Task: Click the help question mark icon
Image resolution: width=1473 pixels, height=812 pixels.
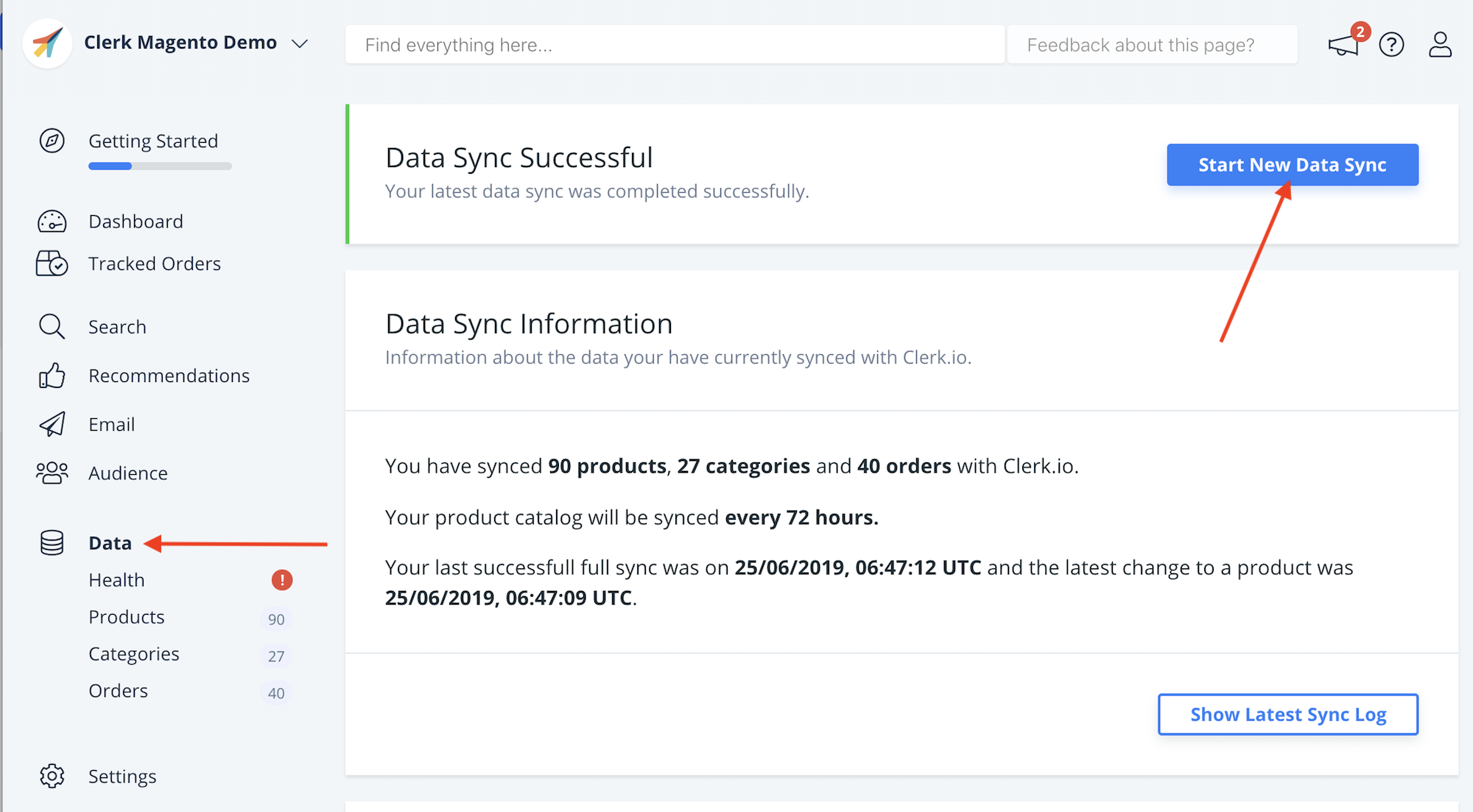Action: tap(1391, 45)
